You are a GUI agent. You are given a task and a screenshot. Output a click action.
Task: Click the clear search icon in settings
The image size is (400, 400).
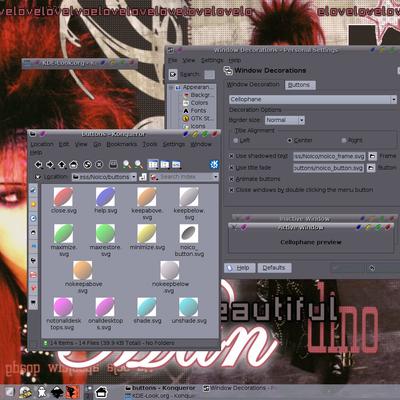pyautogui.click(x=173, y=74)
